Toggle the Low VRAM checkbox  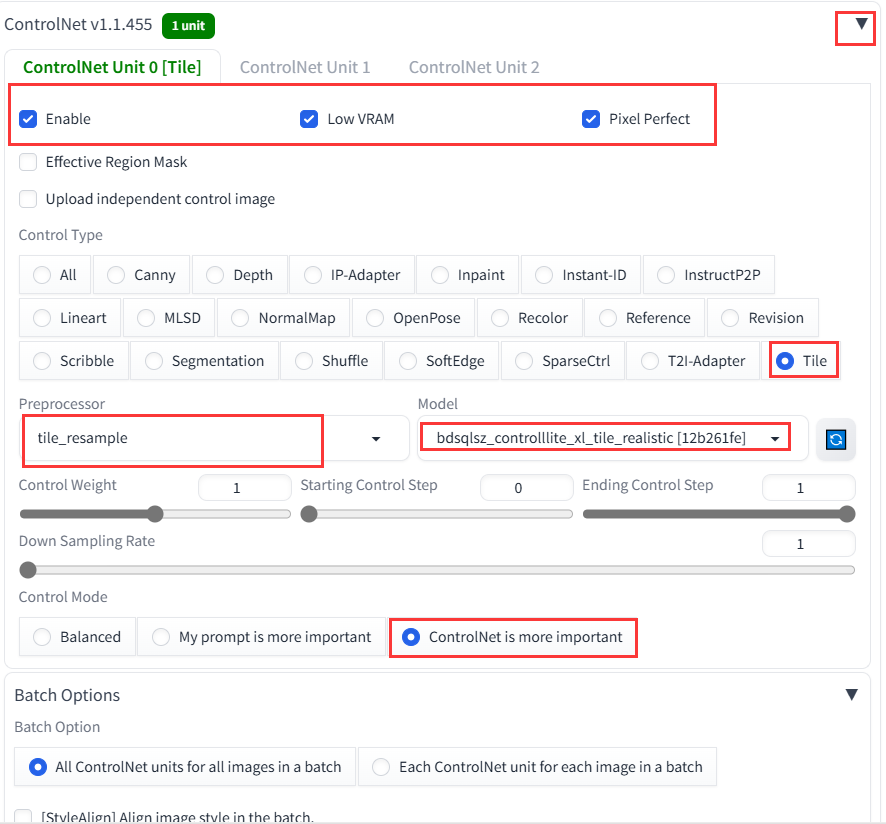coord(309,119)
